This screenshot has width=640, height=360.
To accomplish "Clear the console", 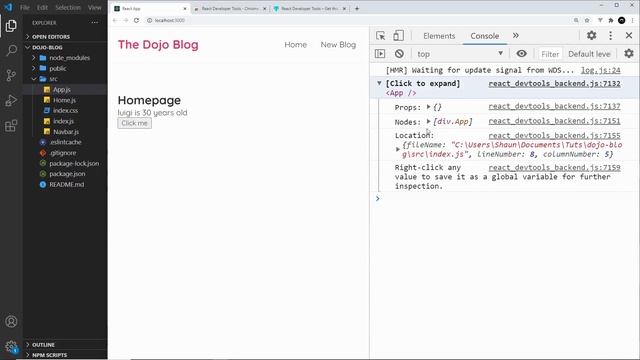I will (399, 53).
